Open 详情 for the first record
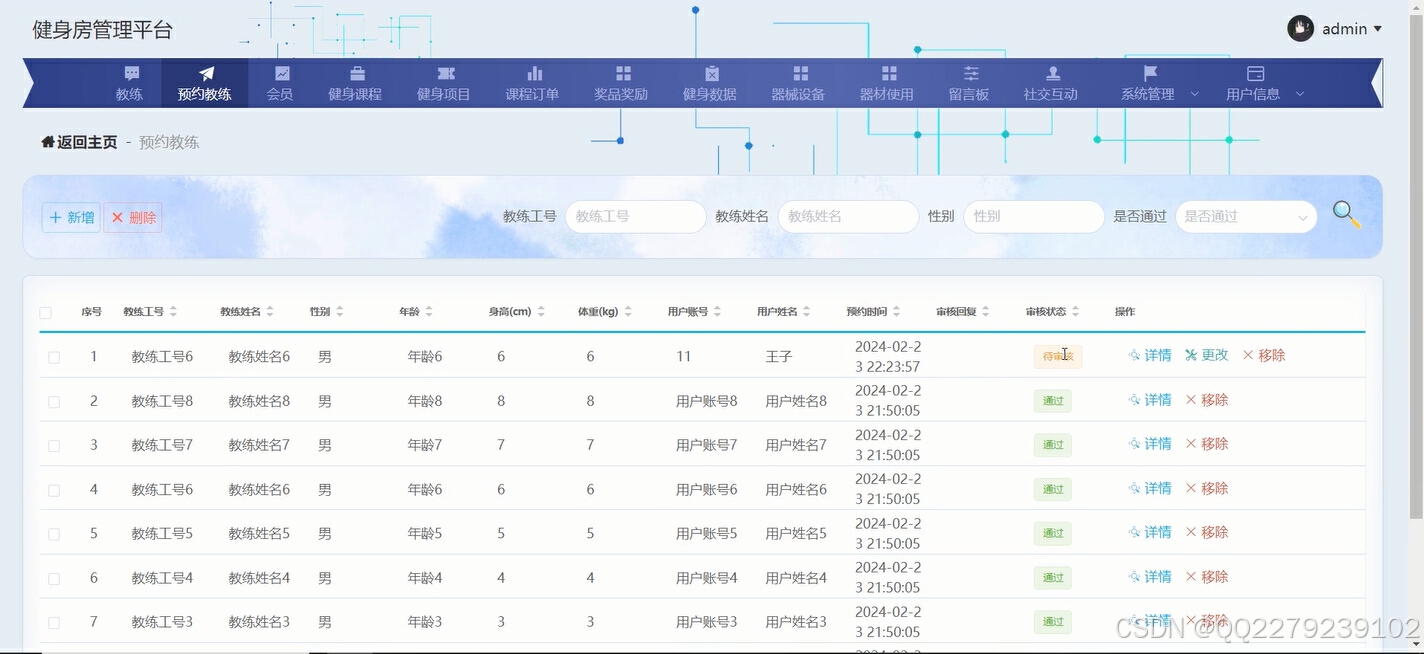1424x654 pixels. point(1150,355)
